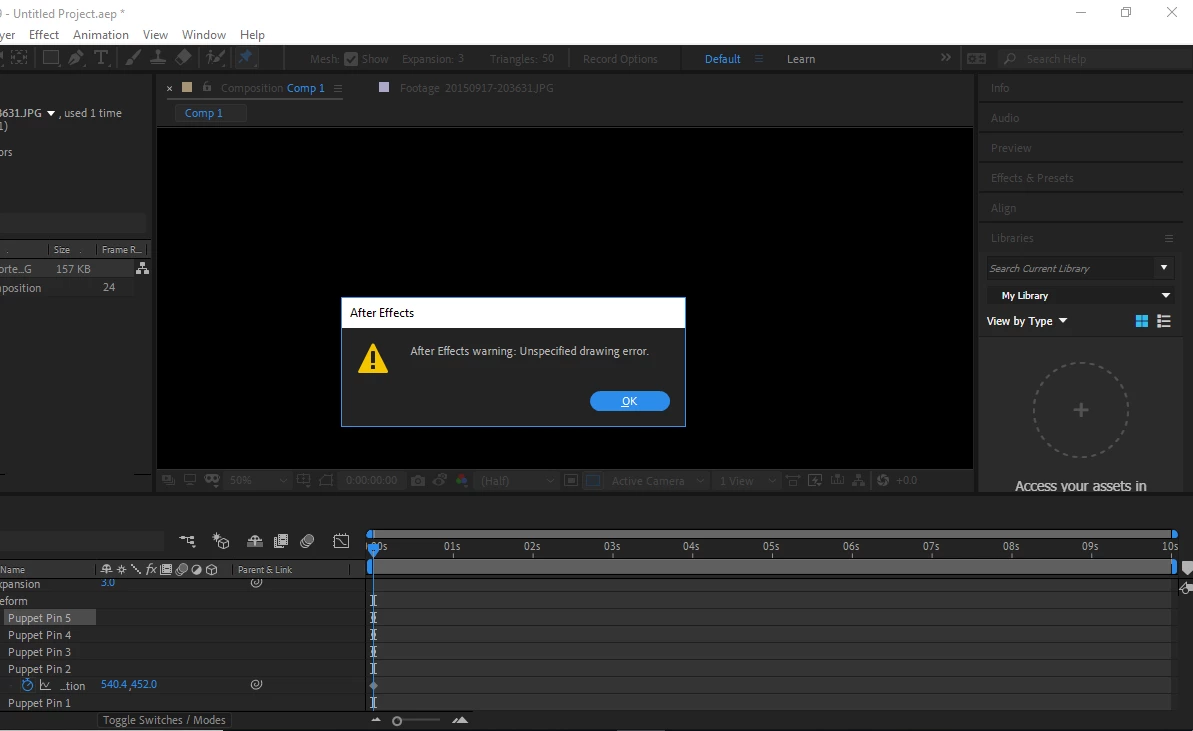Adjust the timeline zoom slider handle
Image resolution: width=1193 pixels, height=731 pixels.
(396, 720)
